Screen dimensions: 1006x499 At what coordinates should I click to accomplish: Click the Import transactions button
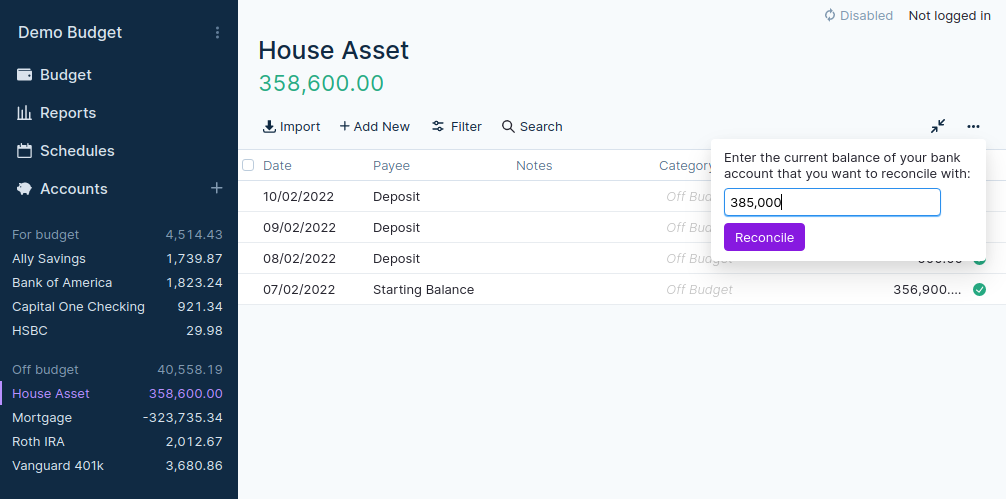pyautogui.click(x=291, y=127)
